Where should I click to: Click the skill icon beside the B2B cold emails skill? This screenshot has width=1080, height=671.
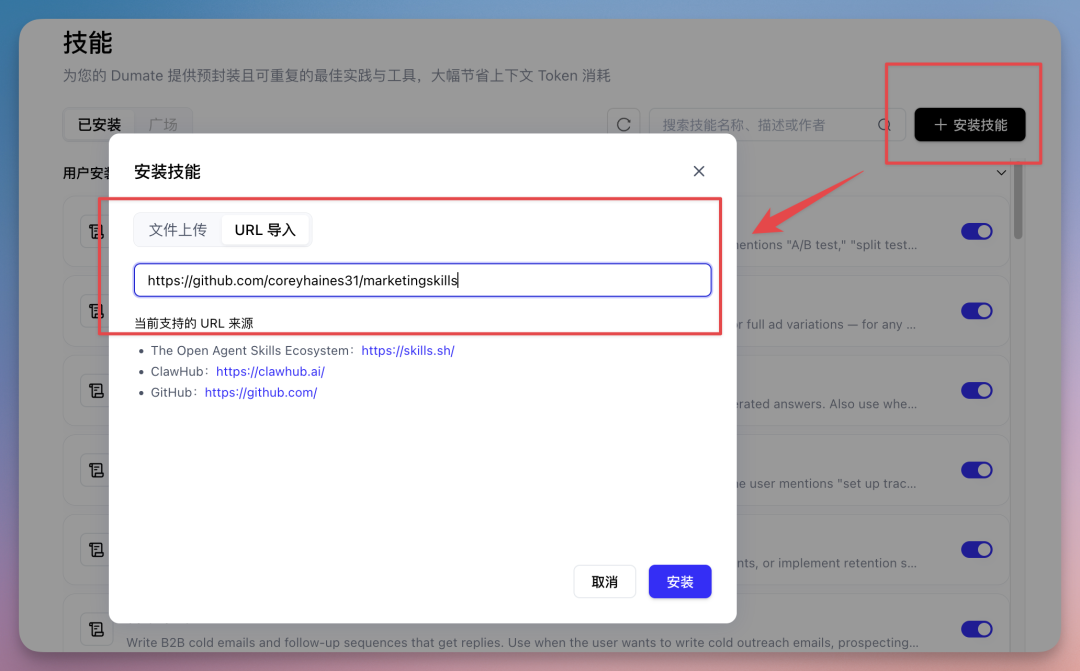pyautogui.click(x=96, y=629)
